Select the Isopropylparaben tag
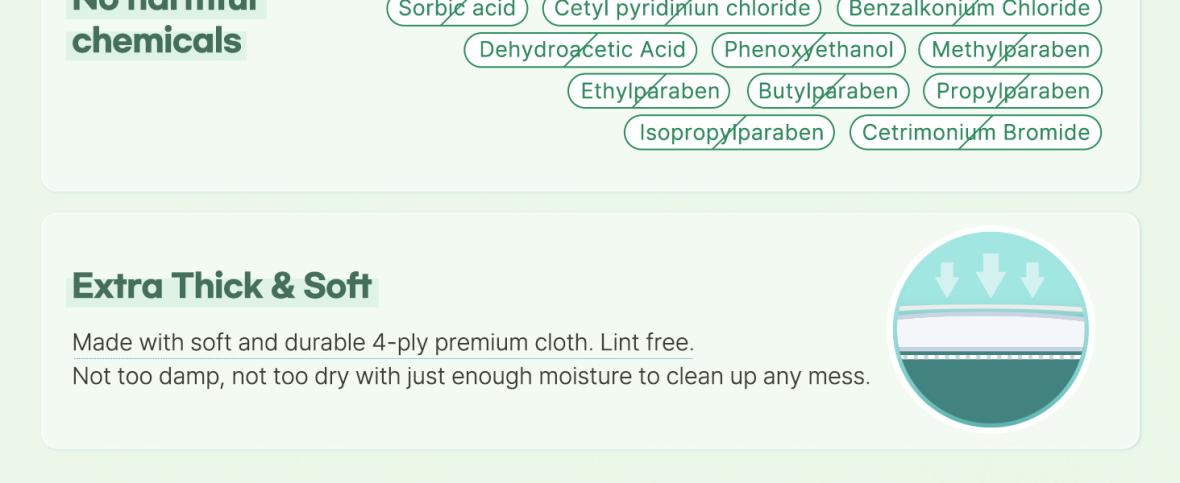1180x483 pixels. click(x=729, y=132)
